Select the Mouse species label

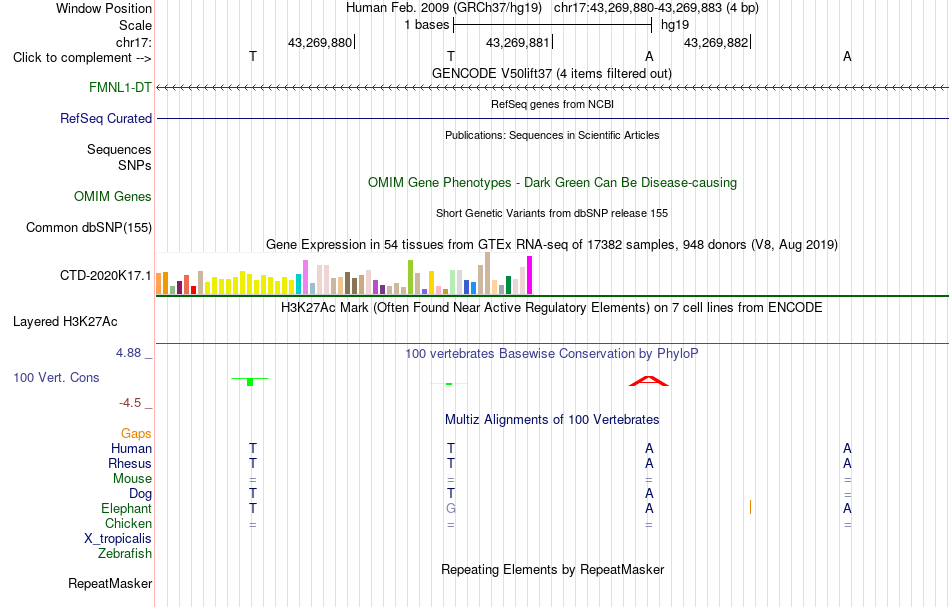pyautogui.click(x=132, y=479)
